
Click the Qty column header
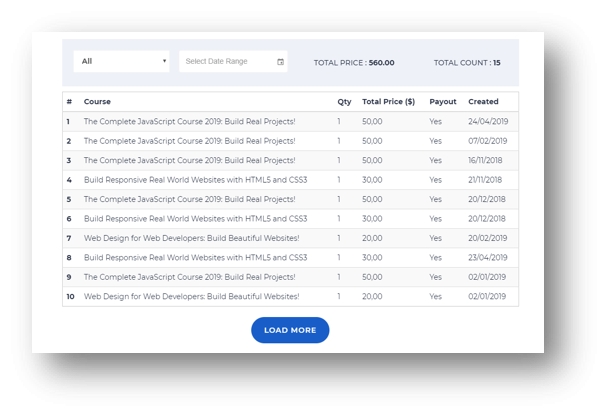click(x=344, y=102)
